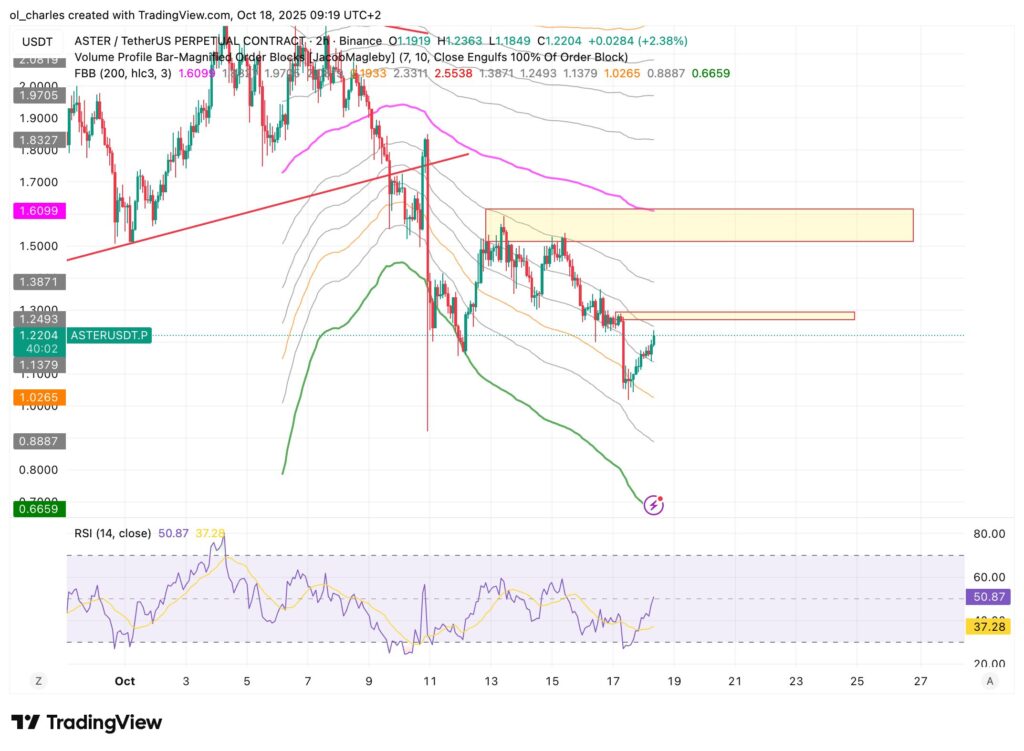Click the Z timezone icon at bottom-left
Screen dimensions: 1024x751
(x=38, y=681)
